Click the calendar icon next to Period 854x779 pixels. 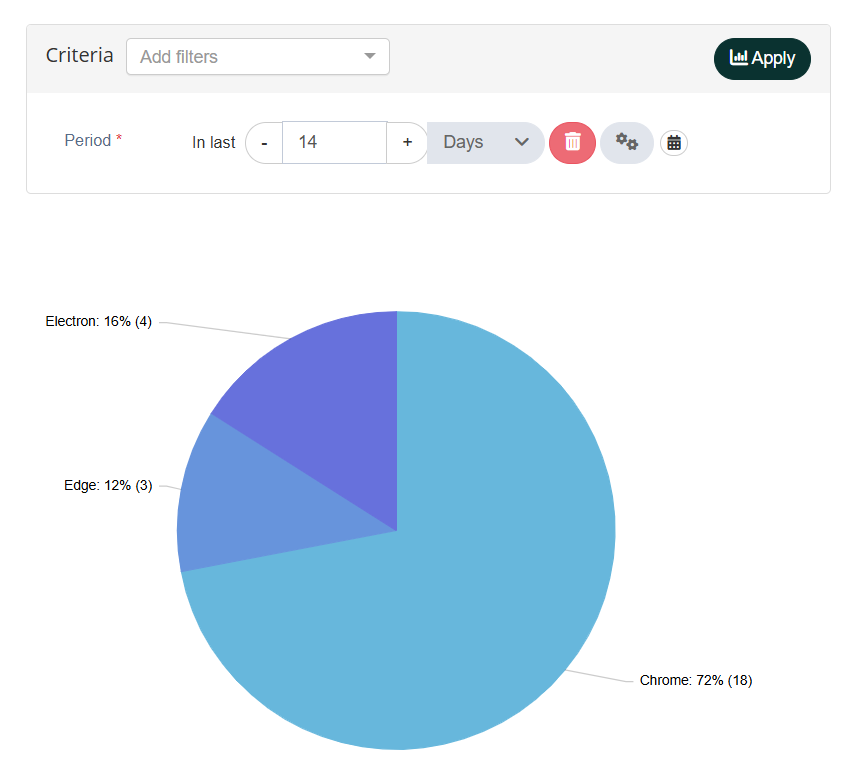click(x=674, y=143)
